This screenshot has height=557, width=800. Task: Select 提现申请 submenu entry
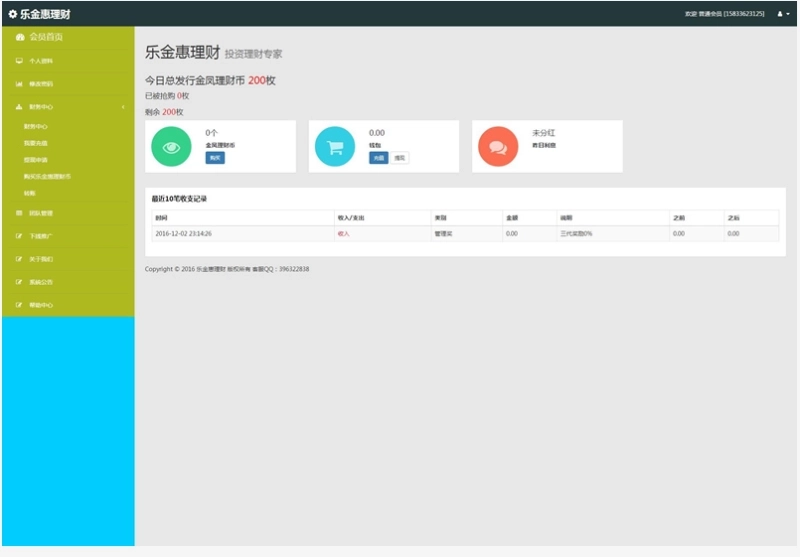pyautogui.click(x=35, y=160)
